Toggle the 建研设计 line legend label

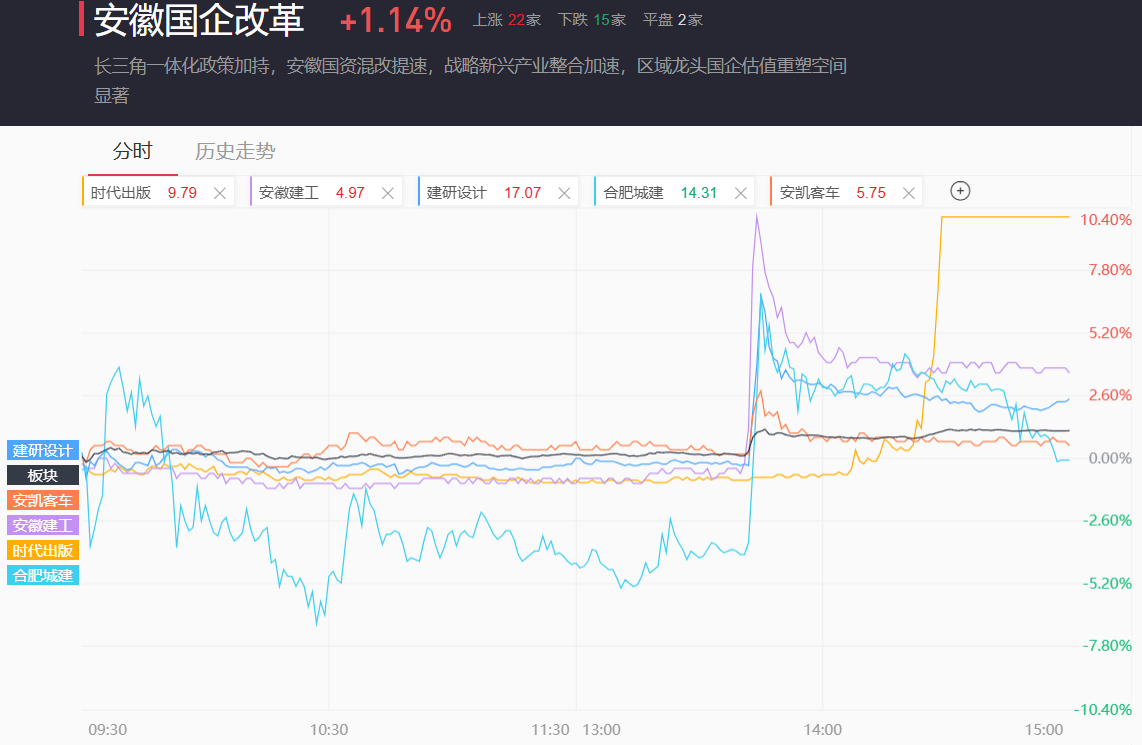43,450
